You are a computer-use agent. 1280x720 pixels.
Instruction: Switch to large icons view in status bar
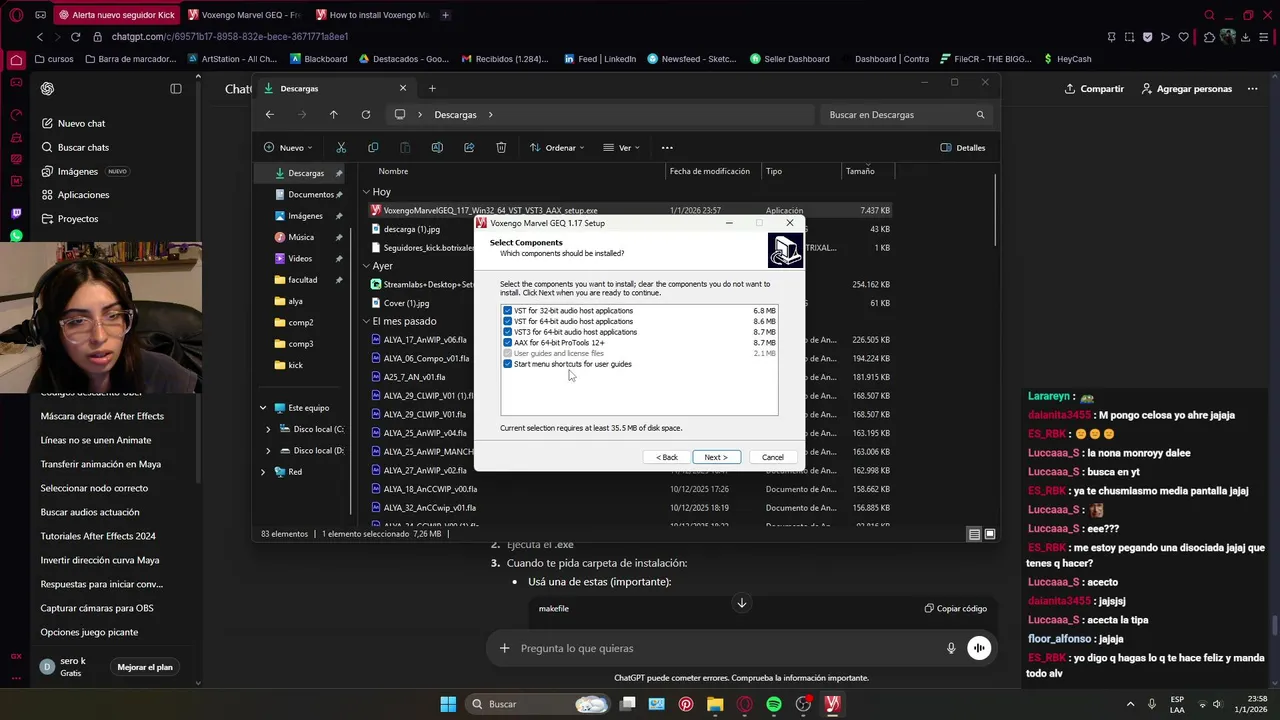990,534
